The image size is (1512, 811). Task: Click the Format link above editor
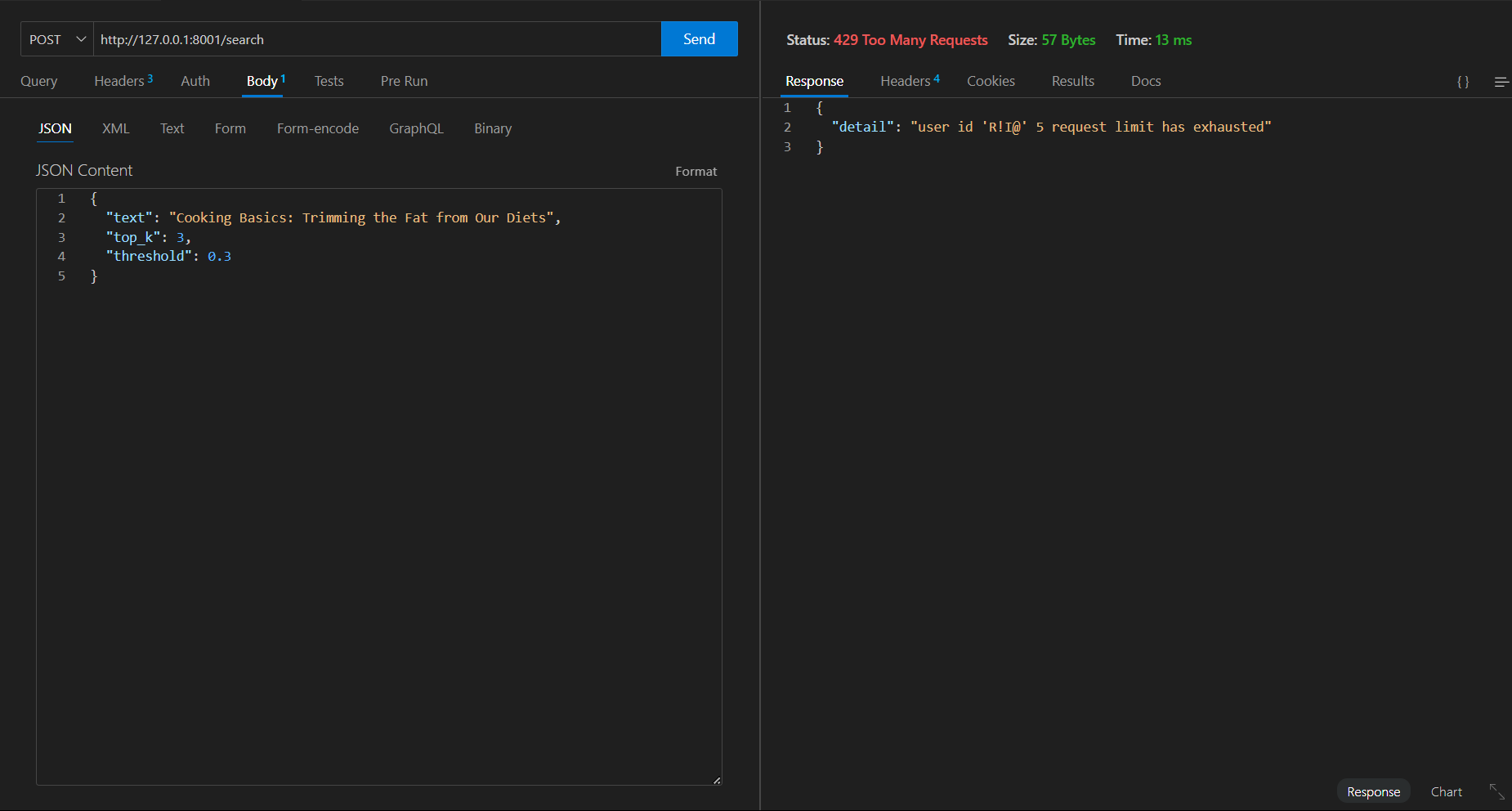click(696, 171)
